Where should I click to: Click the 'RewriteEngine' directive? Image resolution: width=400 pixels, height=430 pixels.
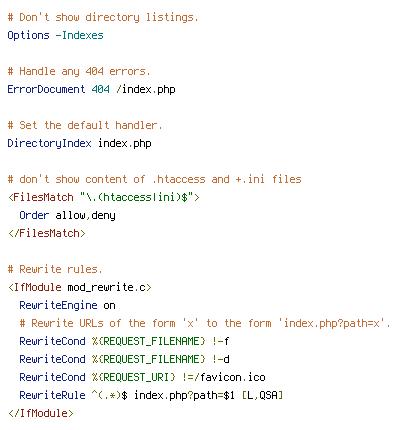click(58, 305)
